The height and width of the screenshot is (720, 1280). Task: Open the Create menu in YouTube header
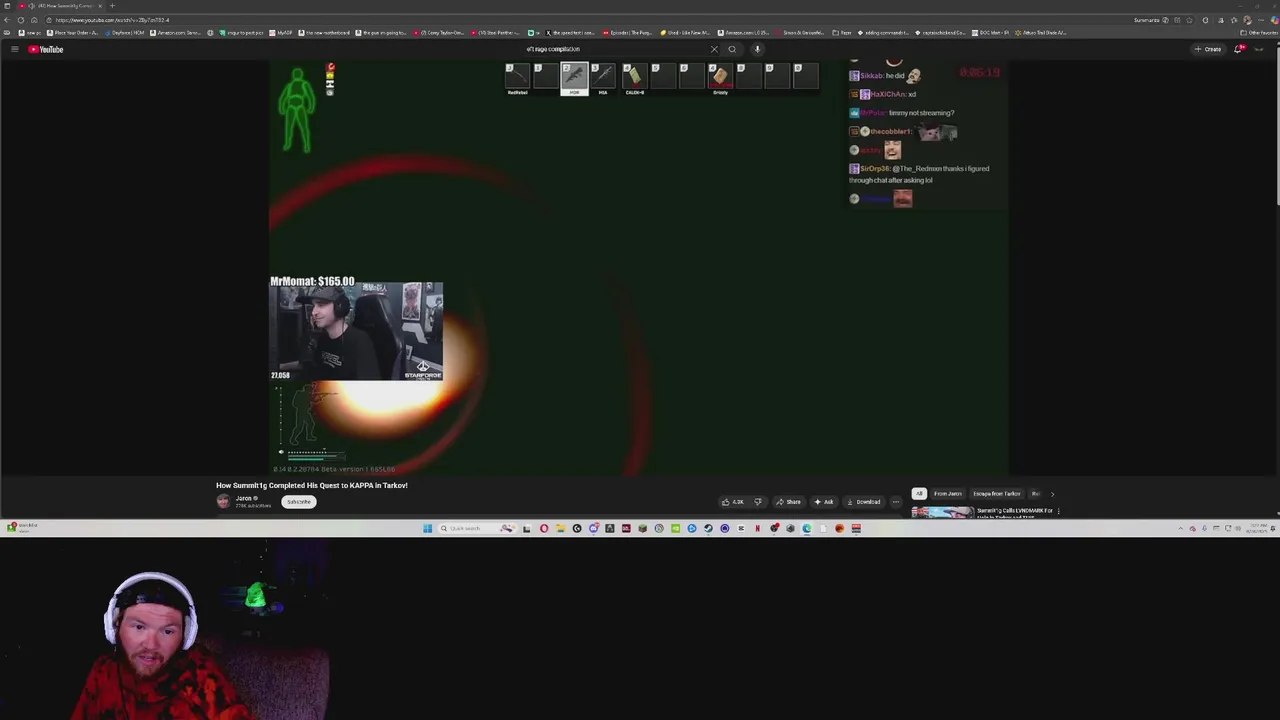[1208, 49]
